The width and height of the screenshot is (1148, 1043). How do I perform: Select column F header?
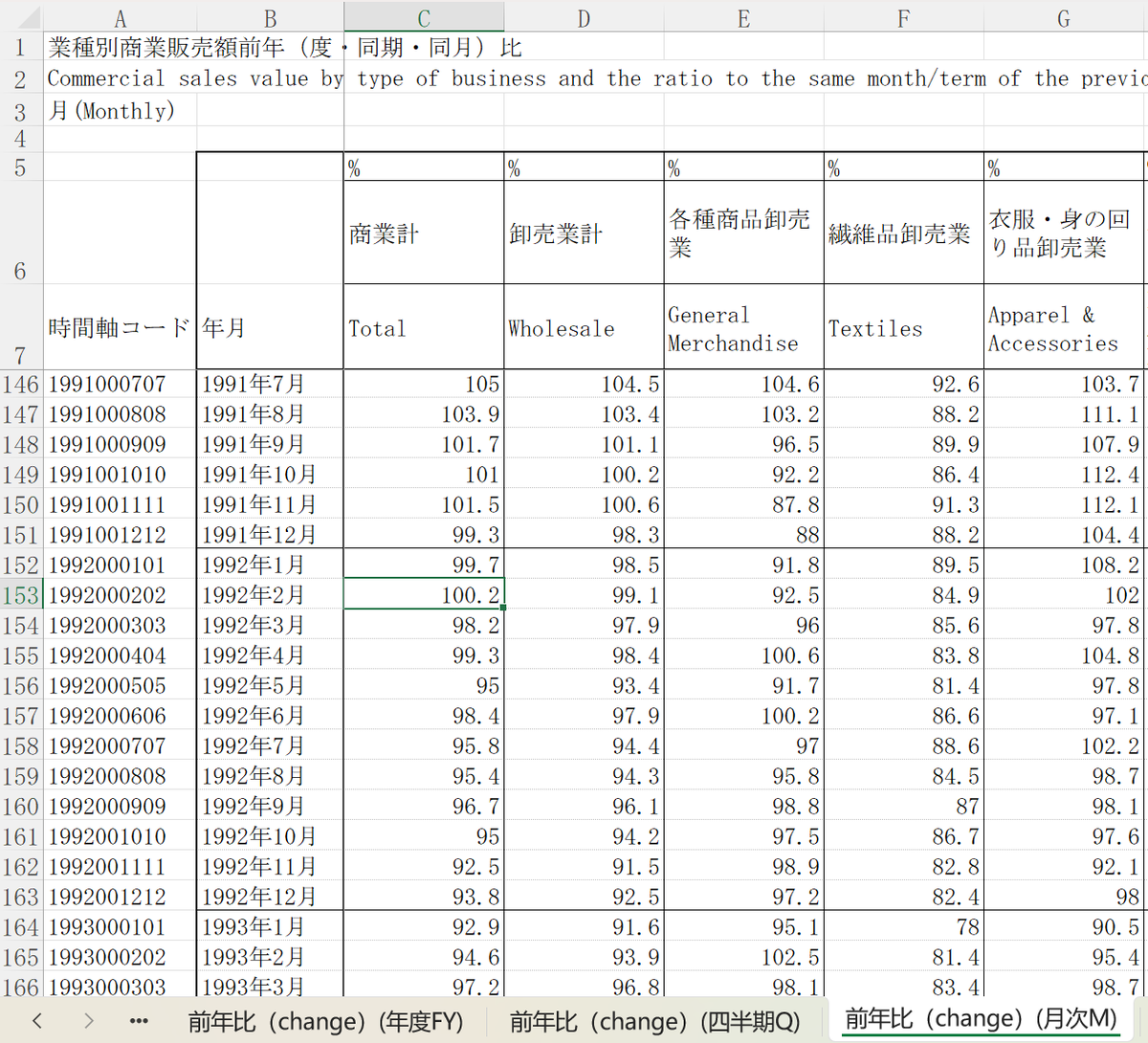(x=903, y=17)
